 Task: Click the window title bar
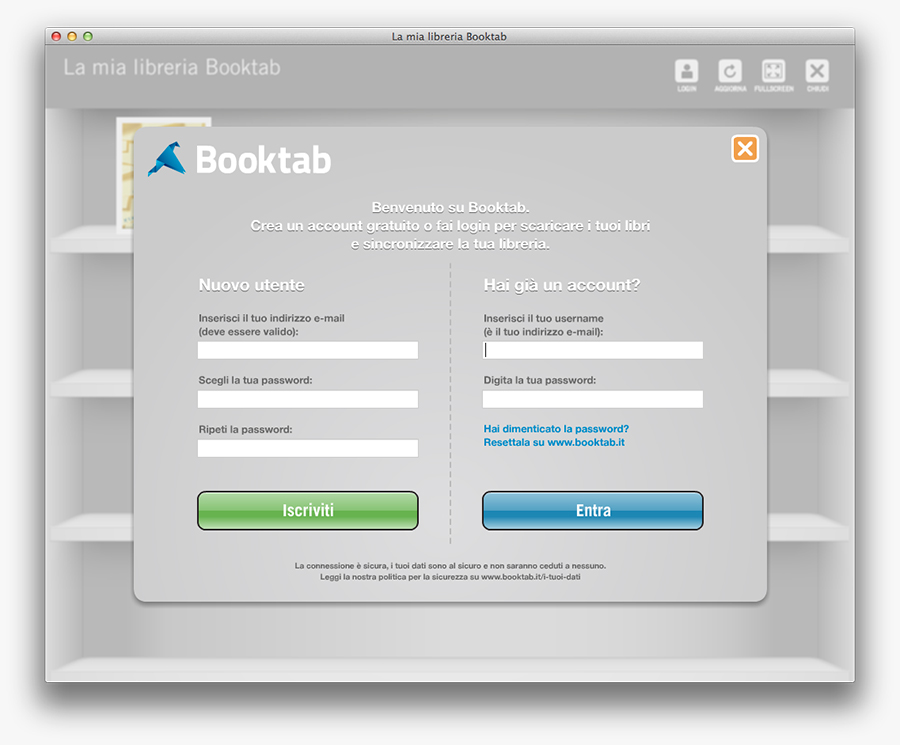tap(450, 35)
